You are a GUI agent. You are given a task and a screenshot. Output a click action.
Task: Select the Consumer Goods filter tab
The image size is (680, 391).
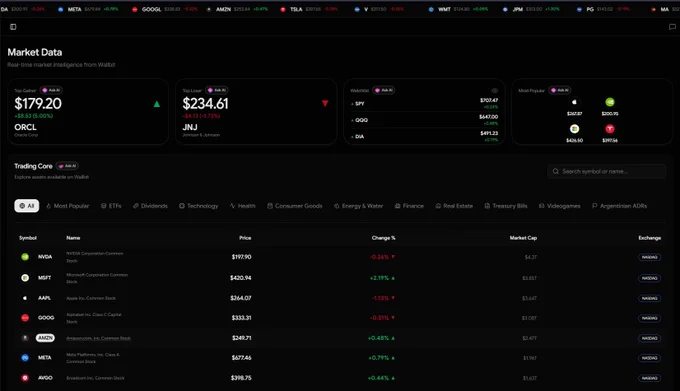tap(294, 206)
